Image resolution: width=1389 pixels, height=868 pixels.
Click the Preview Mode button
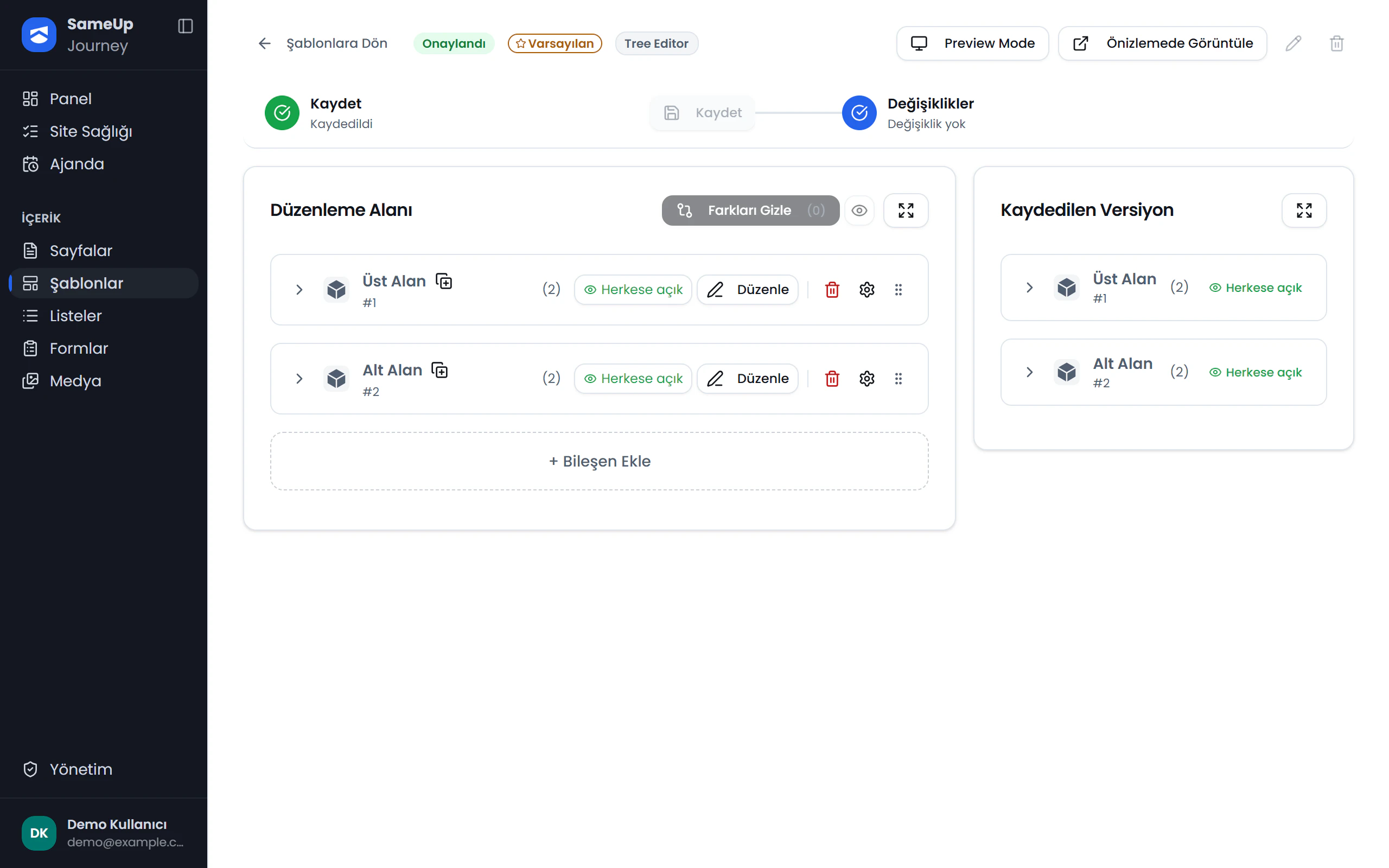tap(972, 43)
